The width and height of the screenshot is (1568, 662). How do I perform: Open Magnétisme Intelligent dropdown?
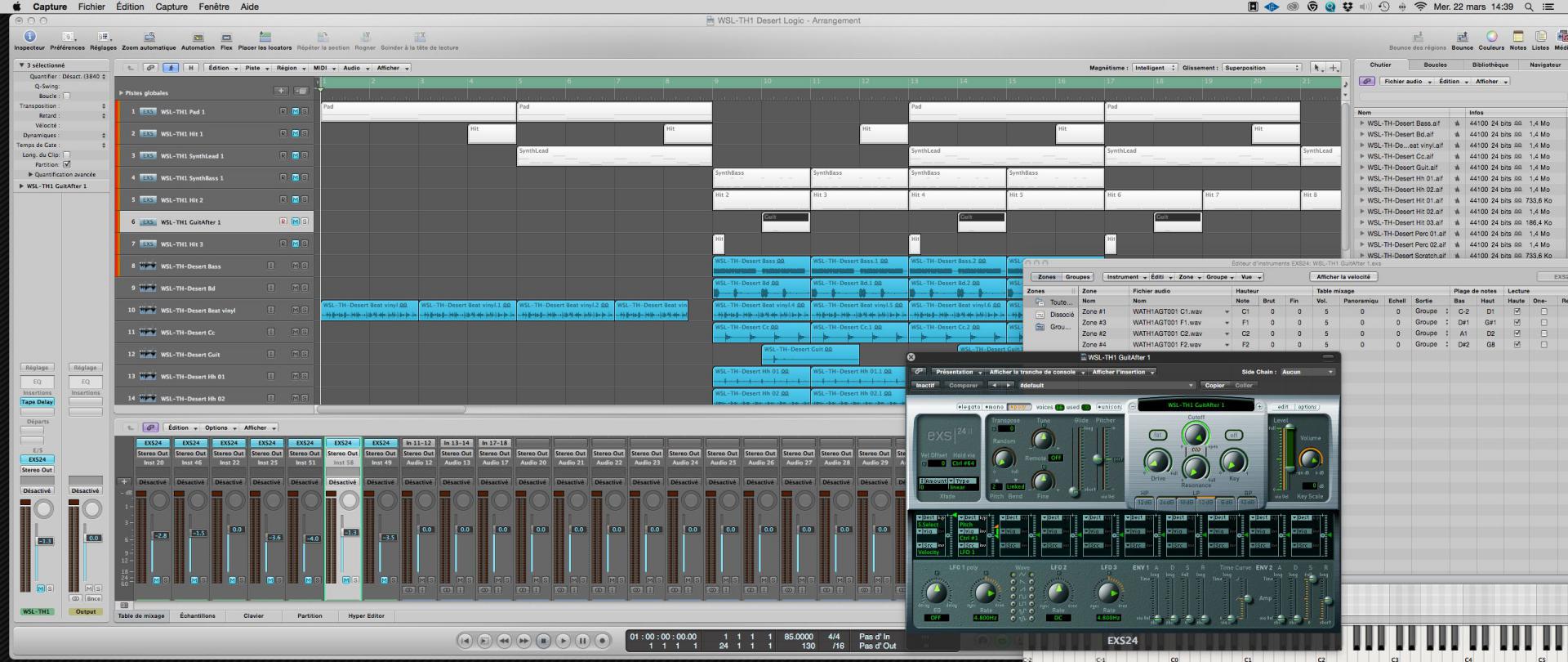coord(1154,68)
